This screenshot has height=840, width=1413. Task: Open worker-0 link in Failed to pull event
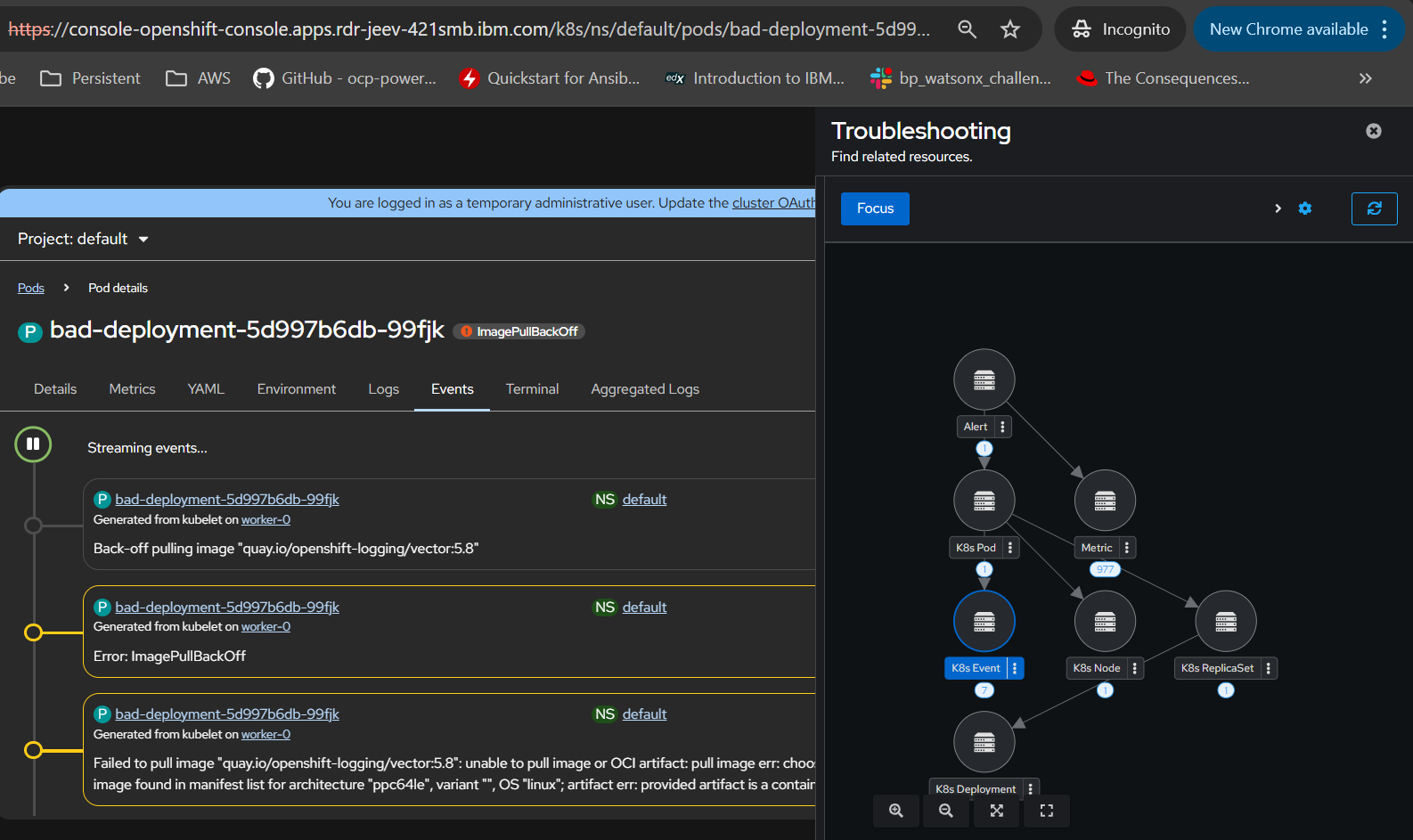coord(265,735)
